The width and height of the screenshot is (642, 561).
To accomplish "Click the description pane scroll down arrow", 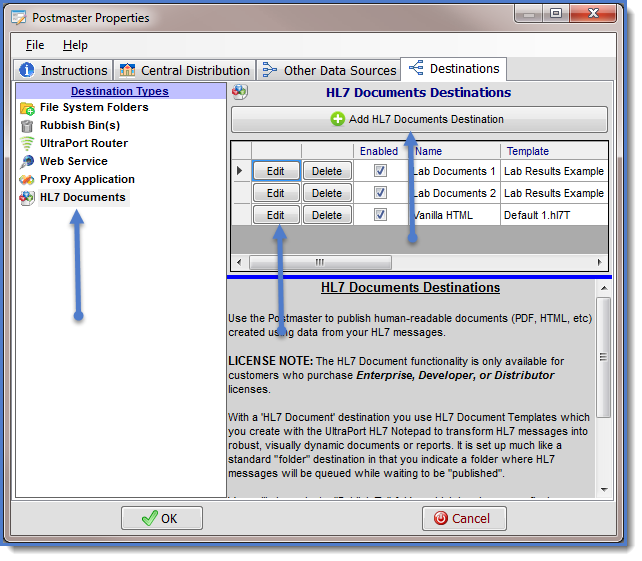I will tap(603, 490).
